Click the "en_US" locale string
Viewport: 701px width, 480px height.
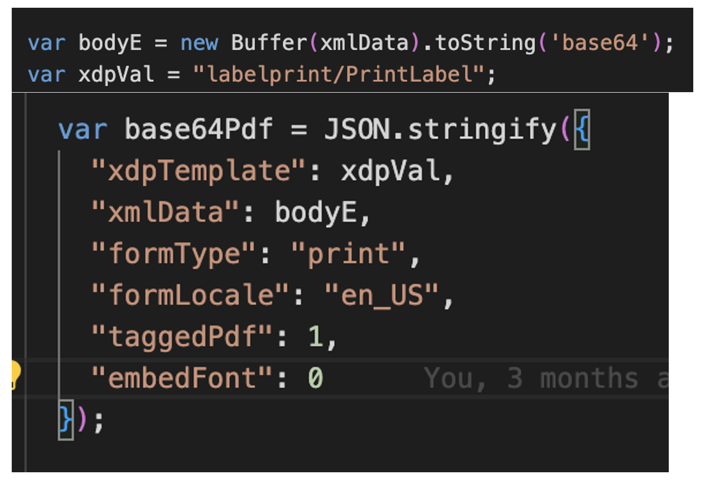tap(389, 296)
